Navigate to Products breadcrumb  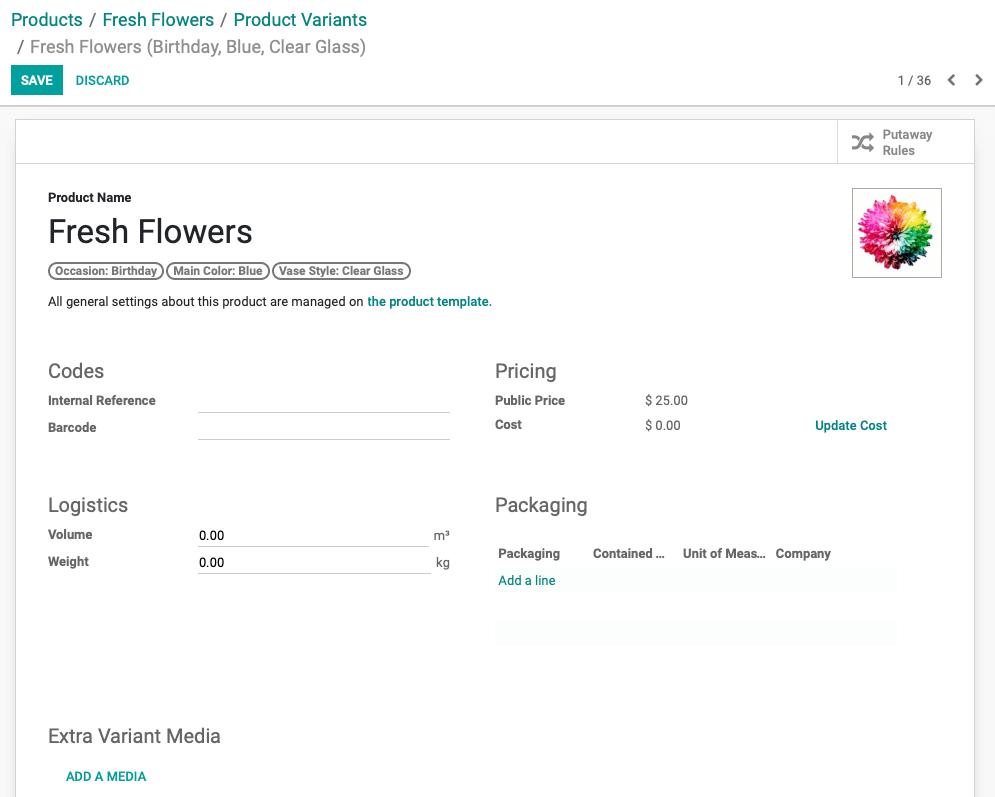47,20
